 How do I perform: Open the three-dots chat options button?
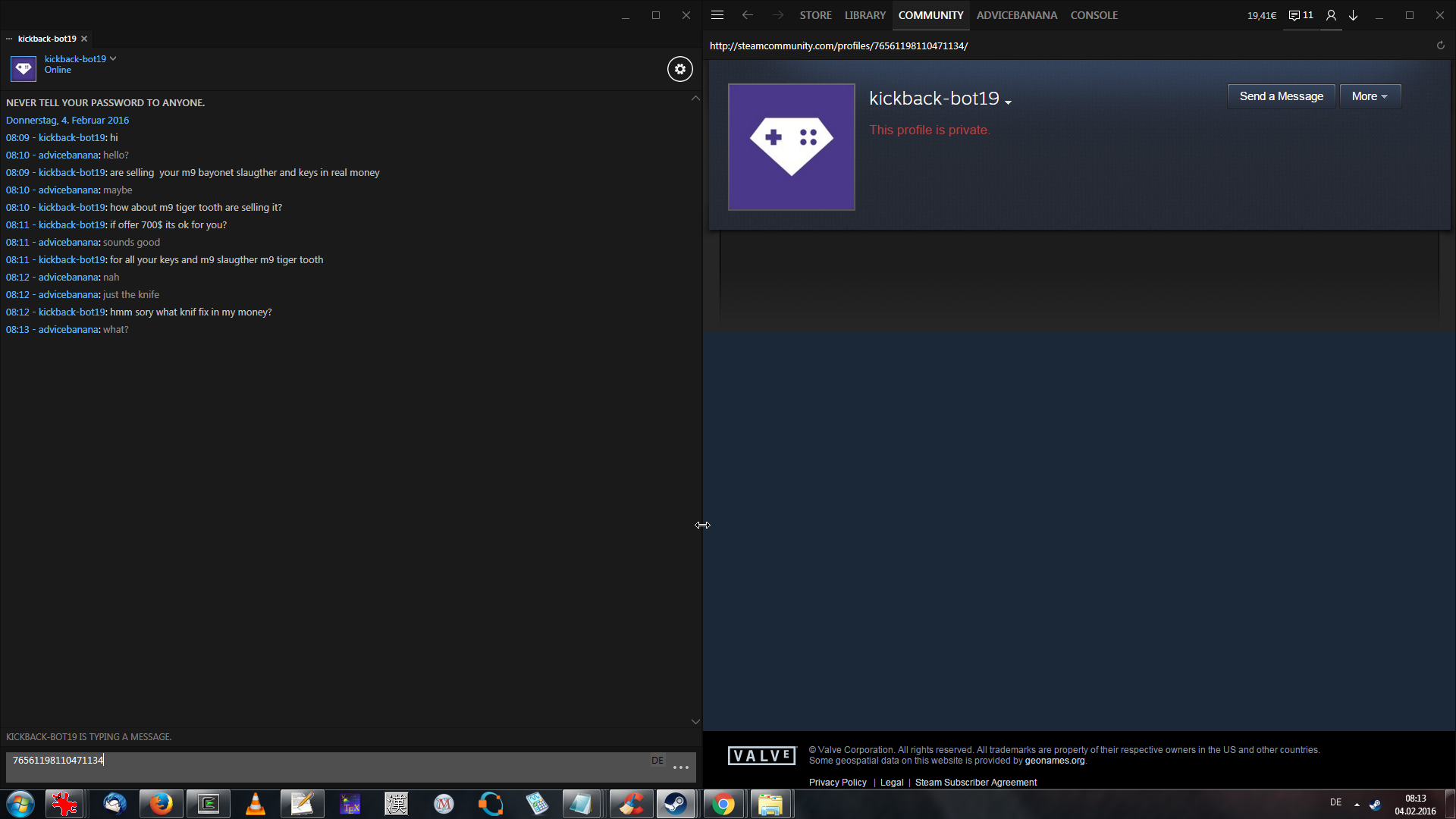point(680,767)
